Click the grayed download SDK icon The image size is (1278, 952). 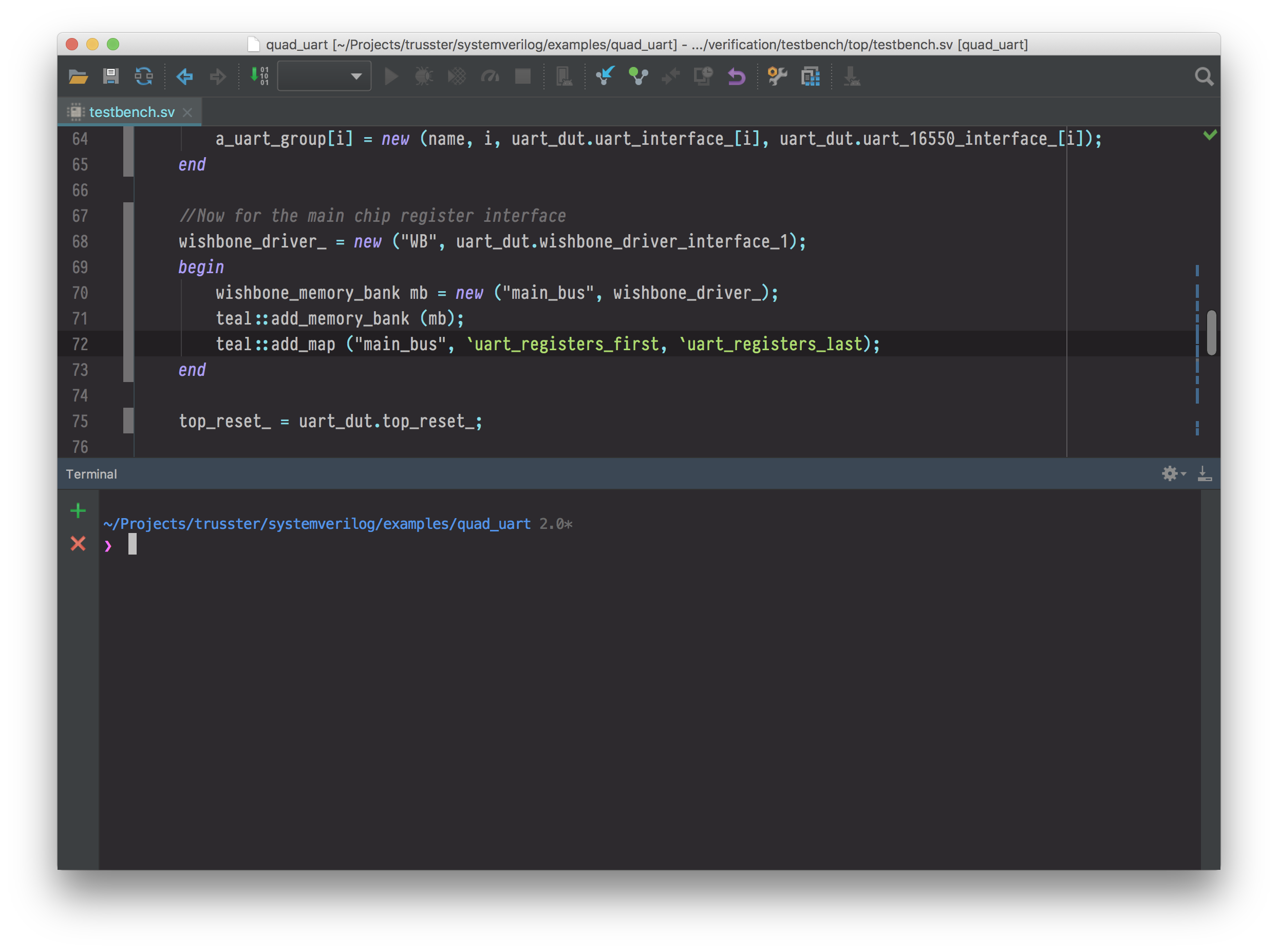(x=852, y=76)
